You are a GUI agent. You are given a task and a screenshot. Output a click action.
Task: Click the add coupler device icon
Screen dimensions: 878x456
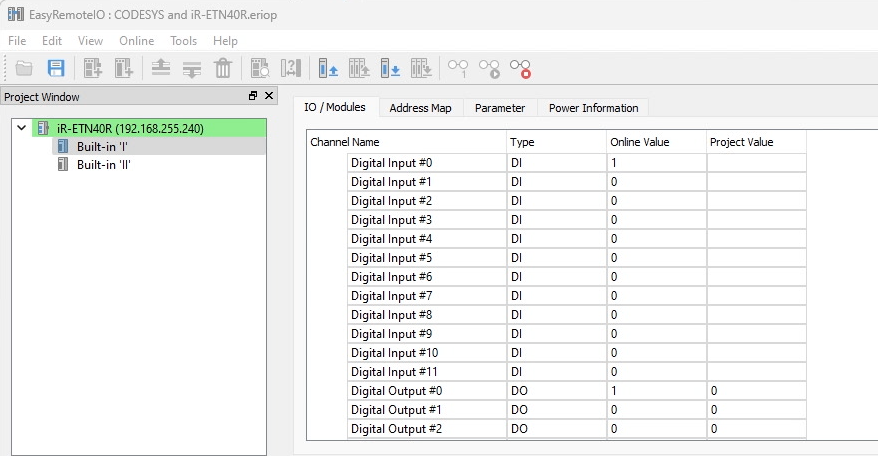click(93, 68)
